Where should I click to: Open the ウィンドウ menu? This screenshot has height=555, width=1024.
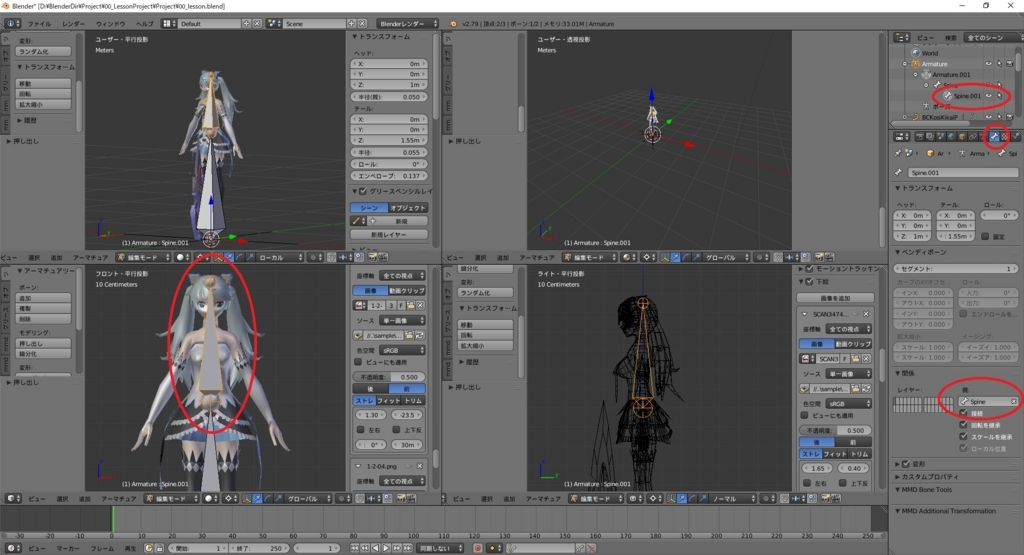pos(110,24)
